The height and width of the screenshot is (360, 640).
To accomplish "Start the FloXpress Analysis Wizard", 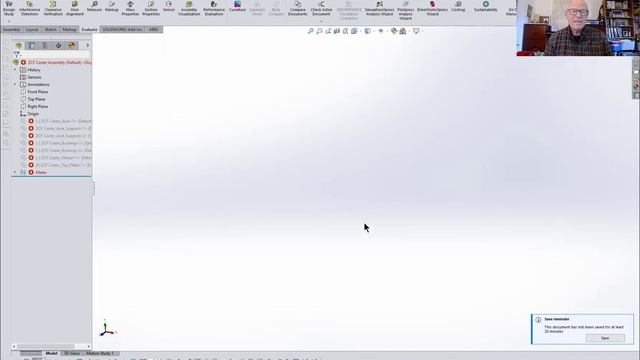I will [x=405, y=10].
